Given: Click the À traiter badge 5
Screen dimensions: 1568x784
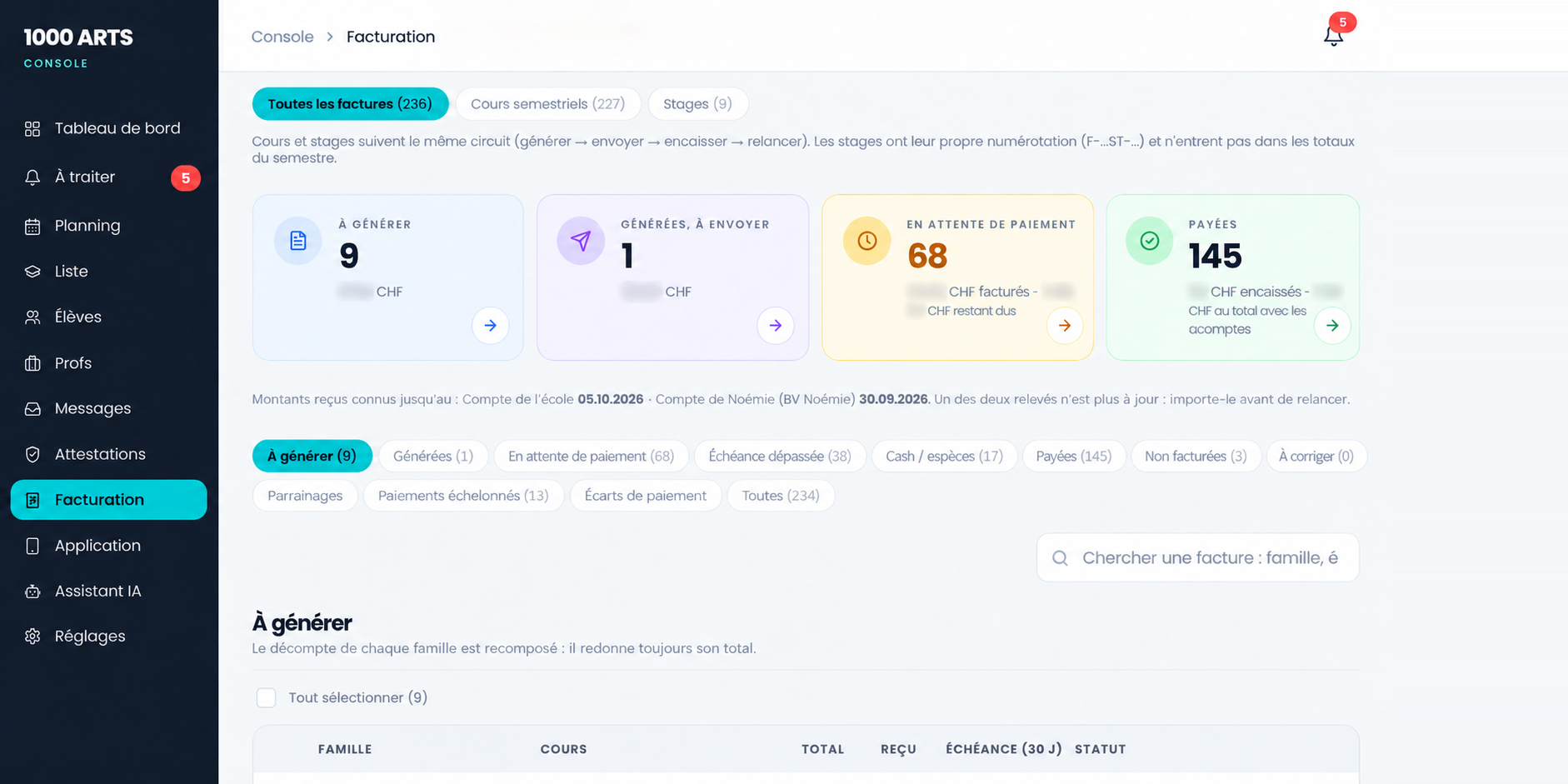Looking at the screenshot, I should tap(186, 177).
